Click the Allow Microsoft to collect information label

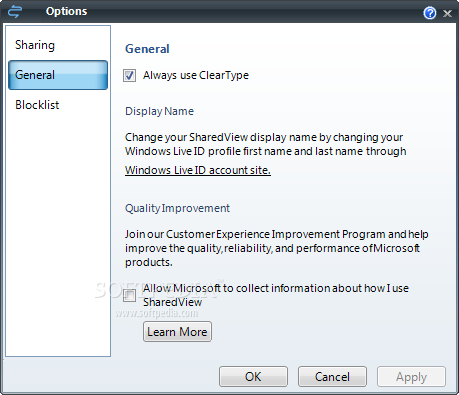[x=276, y=295]
